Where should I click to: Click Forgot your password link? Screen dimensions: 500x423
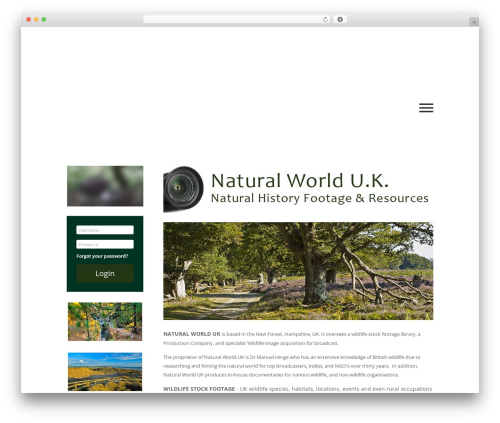(102, 256)
